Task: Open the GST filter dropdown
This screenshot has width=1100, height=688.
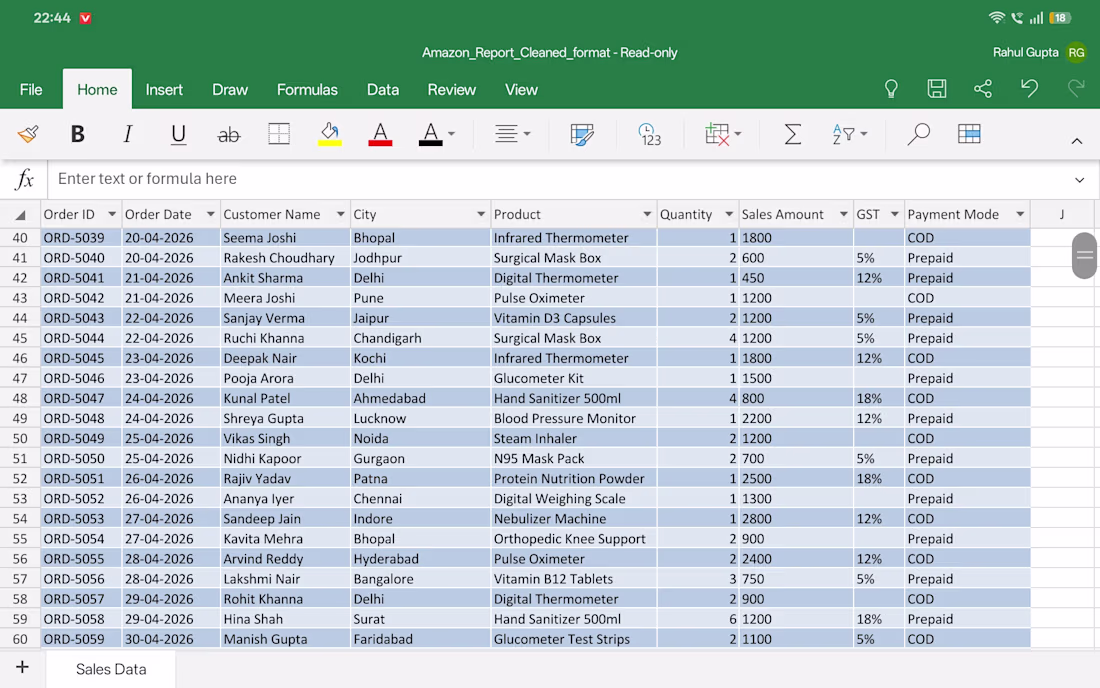Action: (894, 214)
